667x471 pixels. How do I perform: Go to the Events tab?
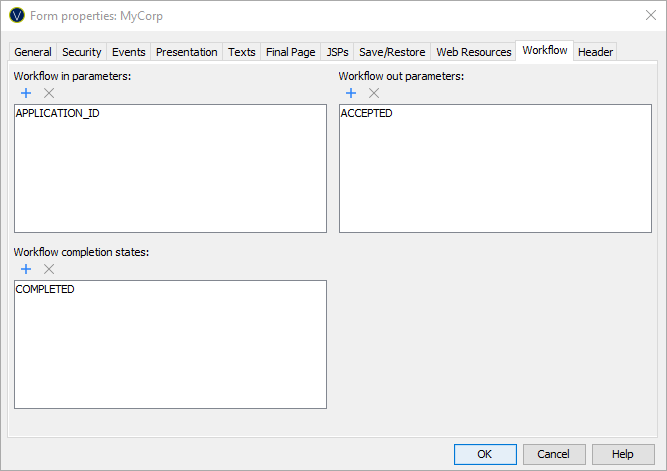tap(129, 52)
